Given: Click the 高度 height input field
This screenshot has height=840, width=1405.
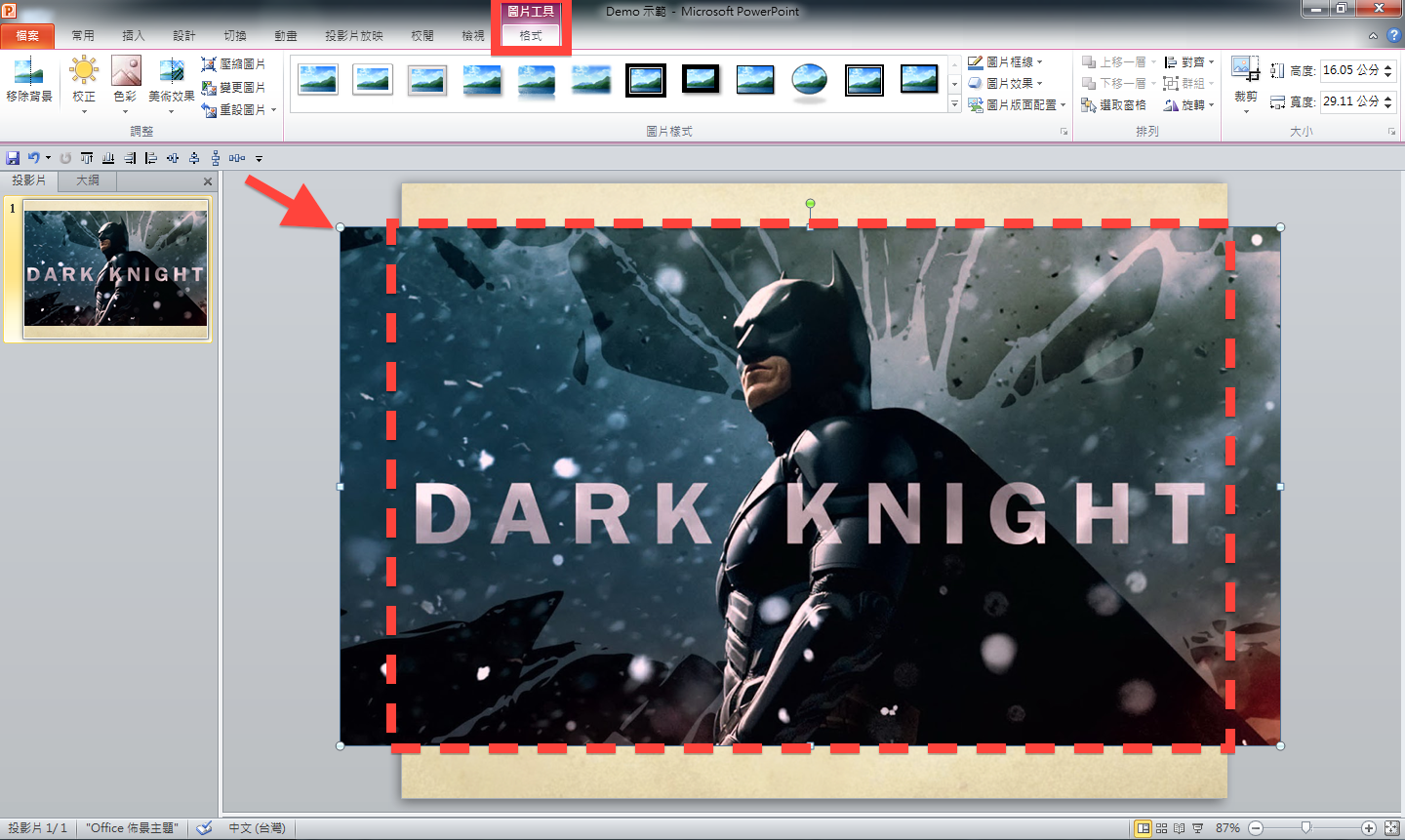Looking at the screenshot, I should click(x=1350, y=70).
